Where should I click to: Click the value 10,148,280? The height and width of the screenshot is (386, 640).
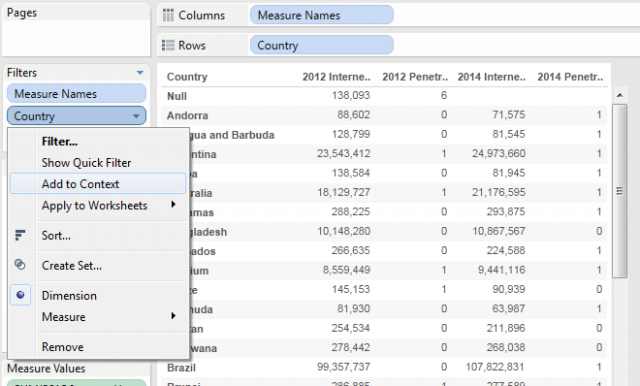click(x=344, y=231)
